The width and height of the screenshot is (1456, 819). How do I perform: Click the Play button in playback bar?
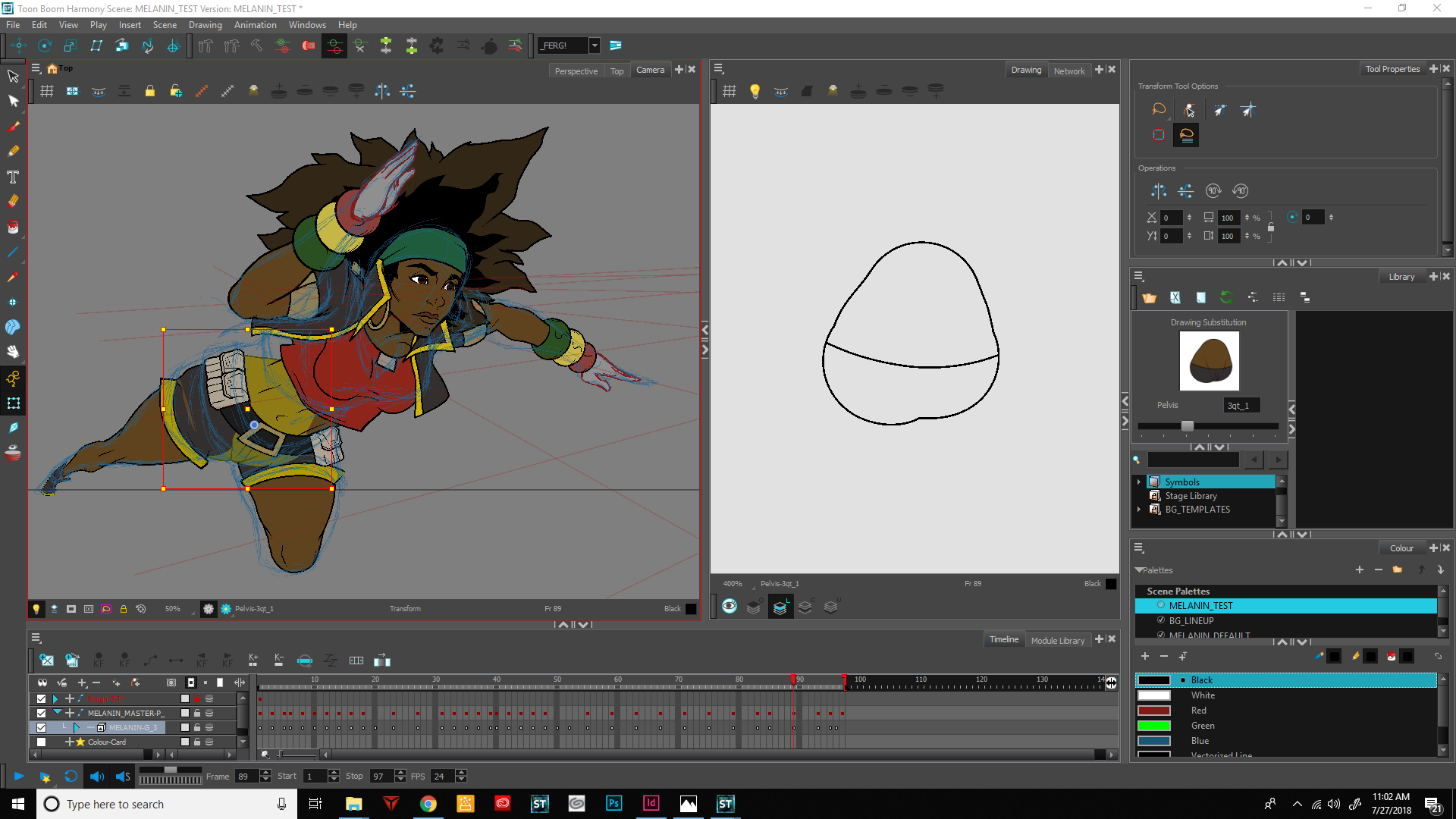19,776
